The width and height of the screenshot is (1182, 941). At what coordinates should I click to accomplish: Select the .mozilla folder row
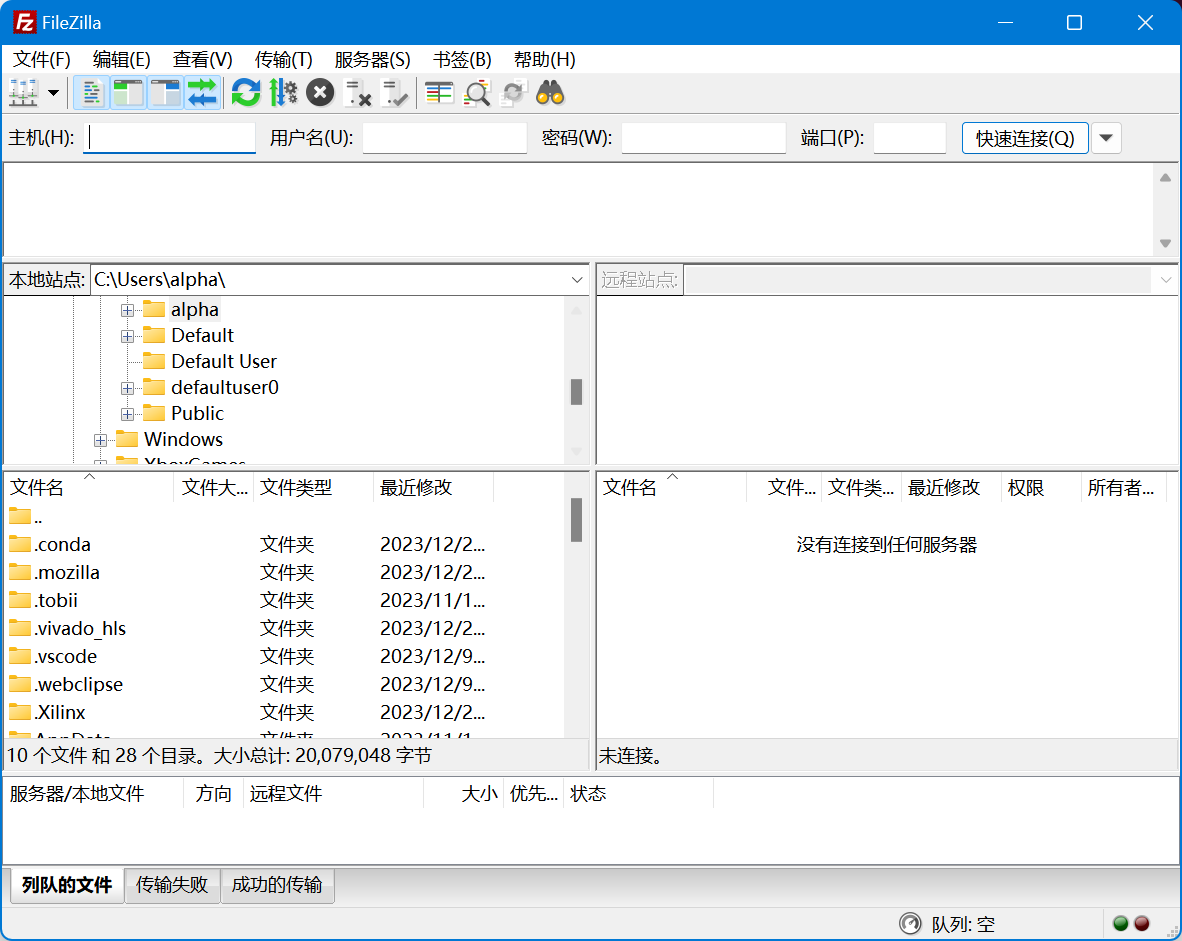pyautogui.click(x=284, y=572)
